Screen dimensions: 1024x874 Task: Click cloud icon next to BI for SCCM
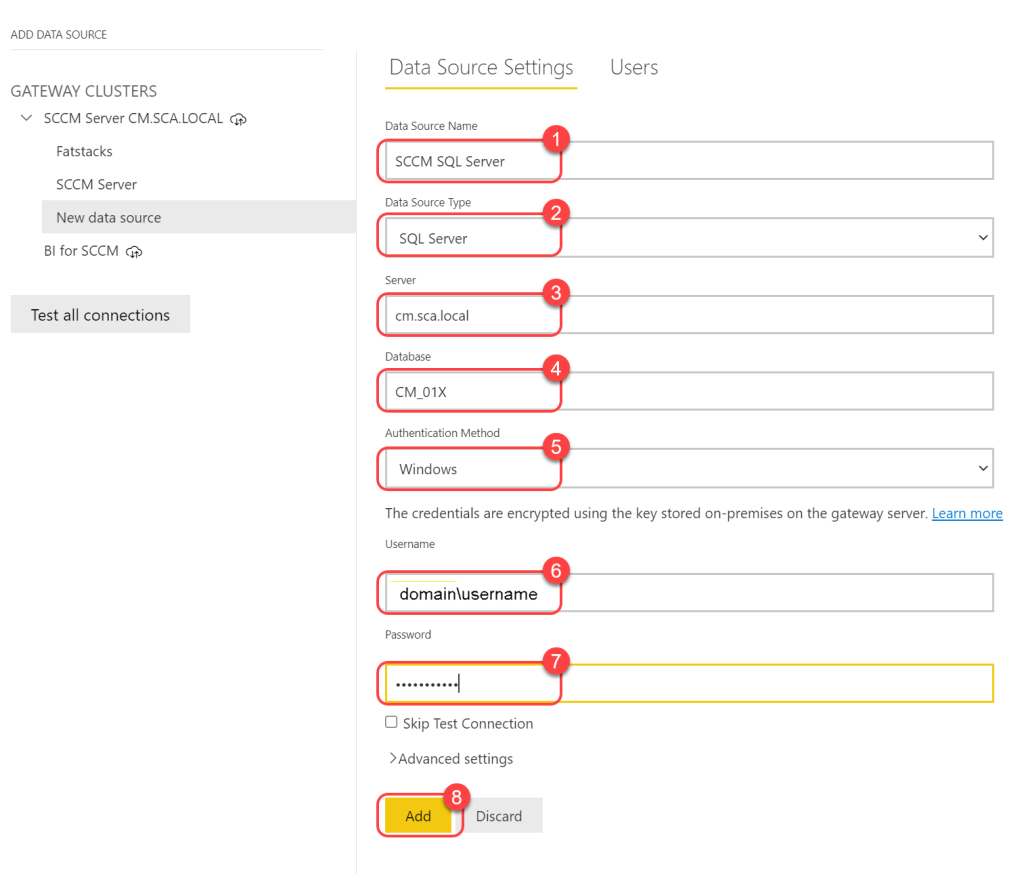(134, 252)
